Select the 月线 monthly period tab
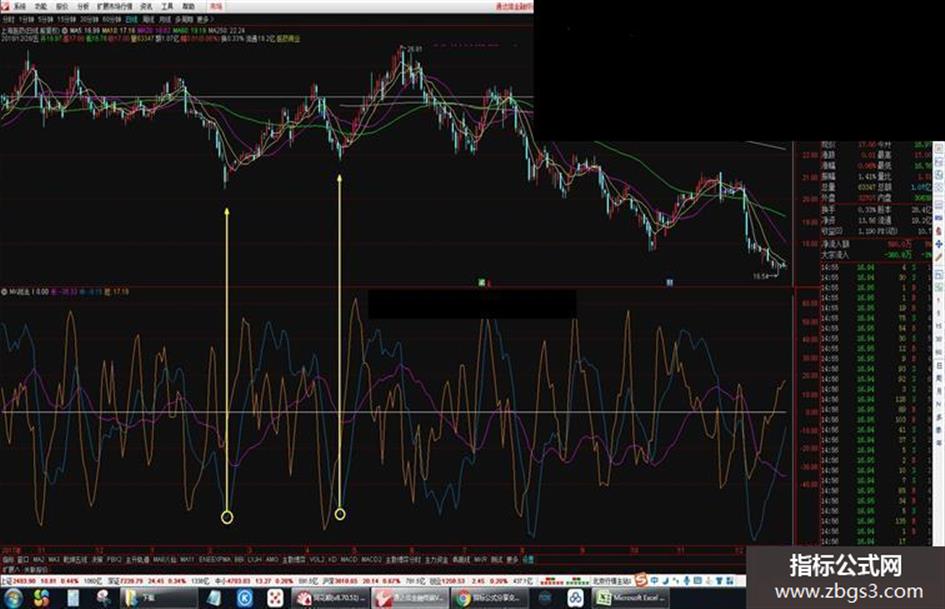Image resolution: width=945 pixels, height=609 pixels. coord(165,20)
